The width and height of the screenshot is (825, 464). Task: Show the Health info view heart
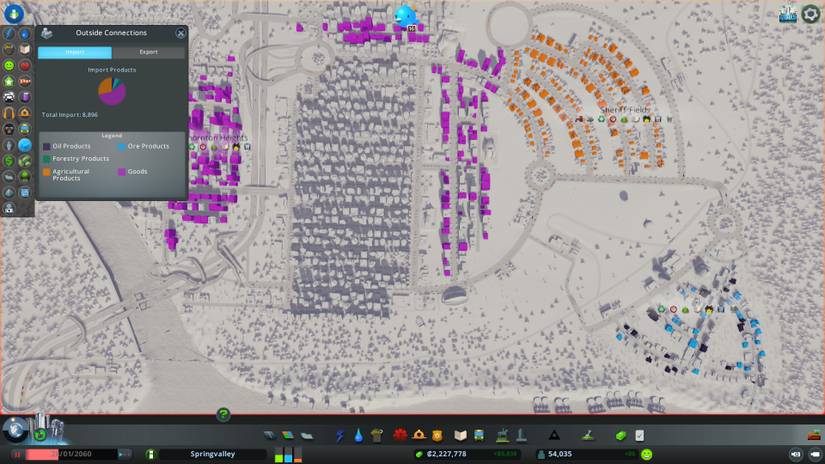[x=25, y=65]
